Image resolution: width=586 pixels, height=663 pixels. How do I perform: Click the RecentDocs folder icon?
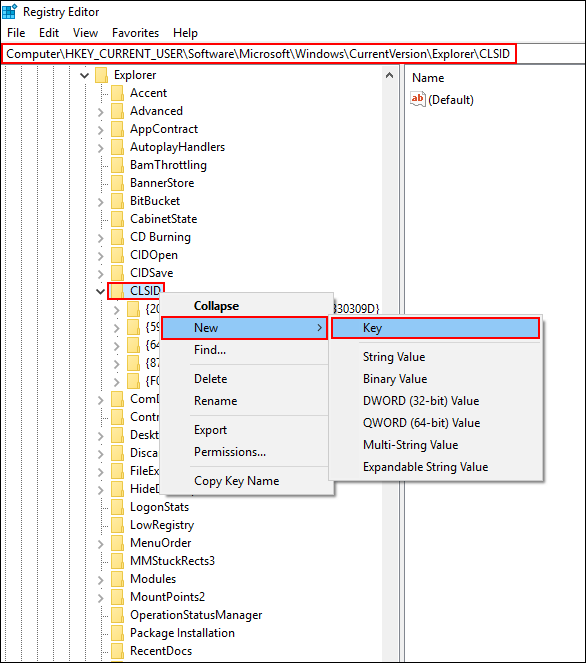pyautogui.click(x=117, y=651)
